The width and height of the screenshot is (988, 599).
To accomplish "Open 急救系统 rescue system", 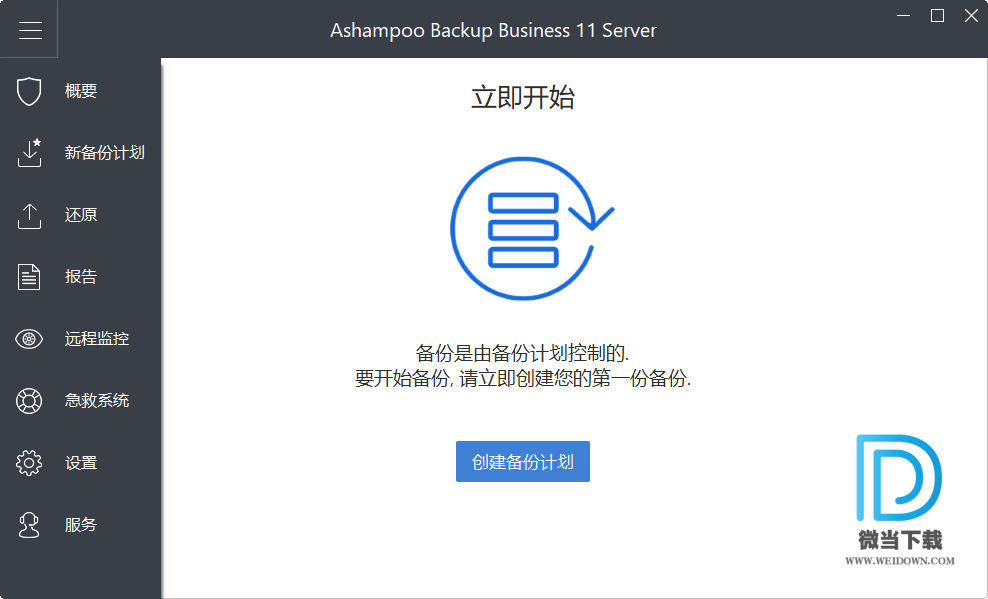I will 96,401.
